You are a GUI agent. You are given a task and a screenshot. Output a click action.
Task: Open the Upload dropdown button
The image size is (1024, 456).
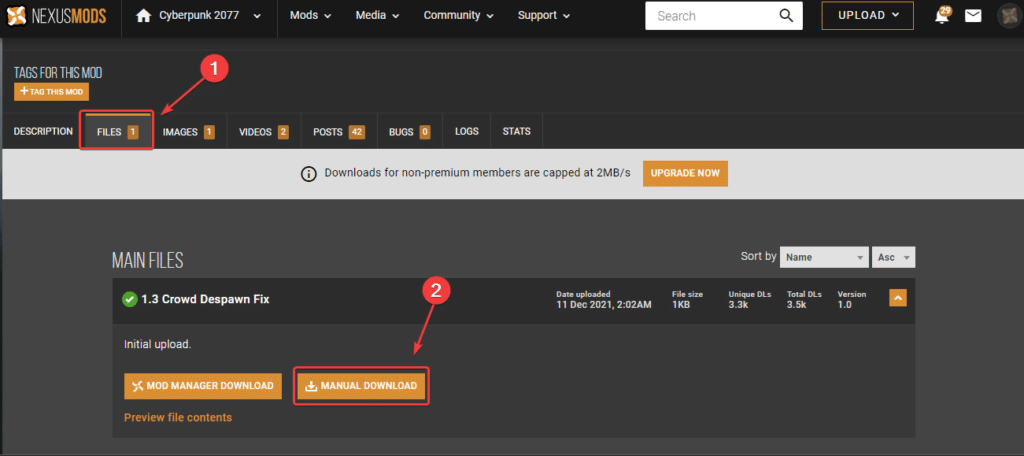(867, 16)
